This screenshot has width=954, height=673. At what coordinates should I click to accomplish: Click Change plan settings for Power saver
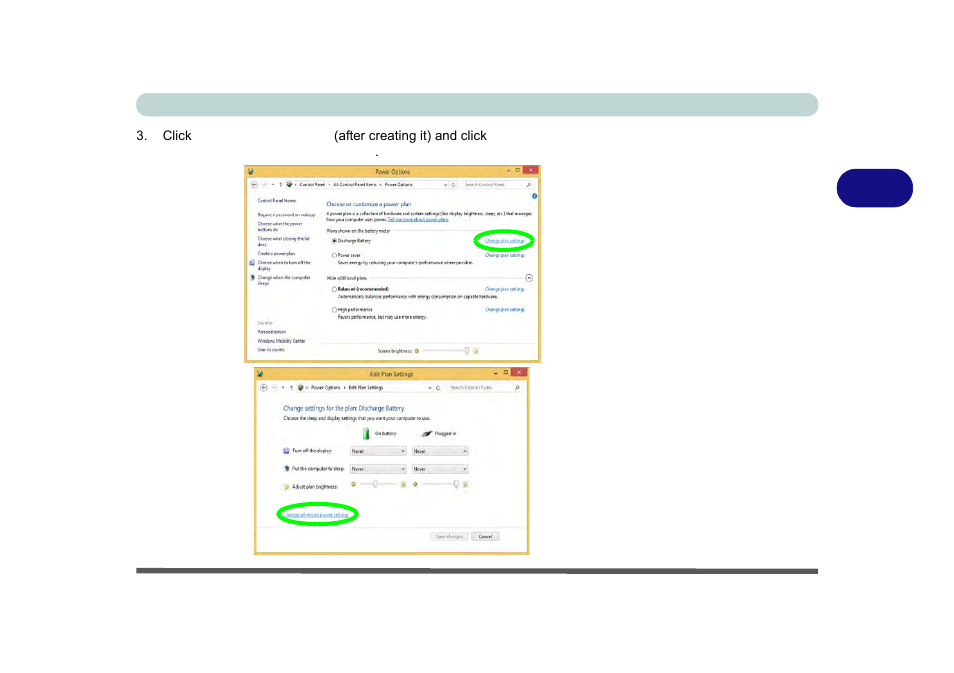(504, 256)
